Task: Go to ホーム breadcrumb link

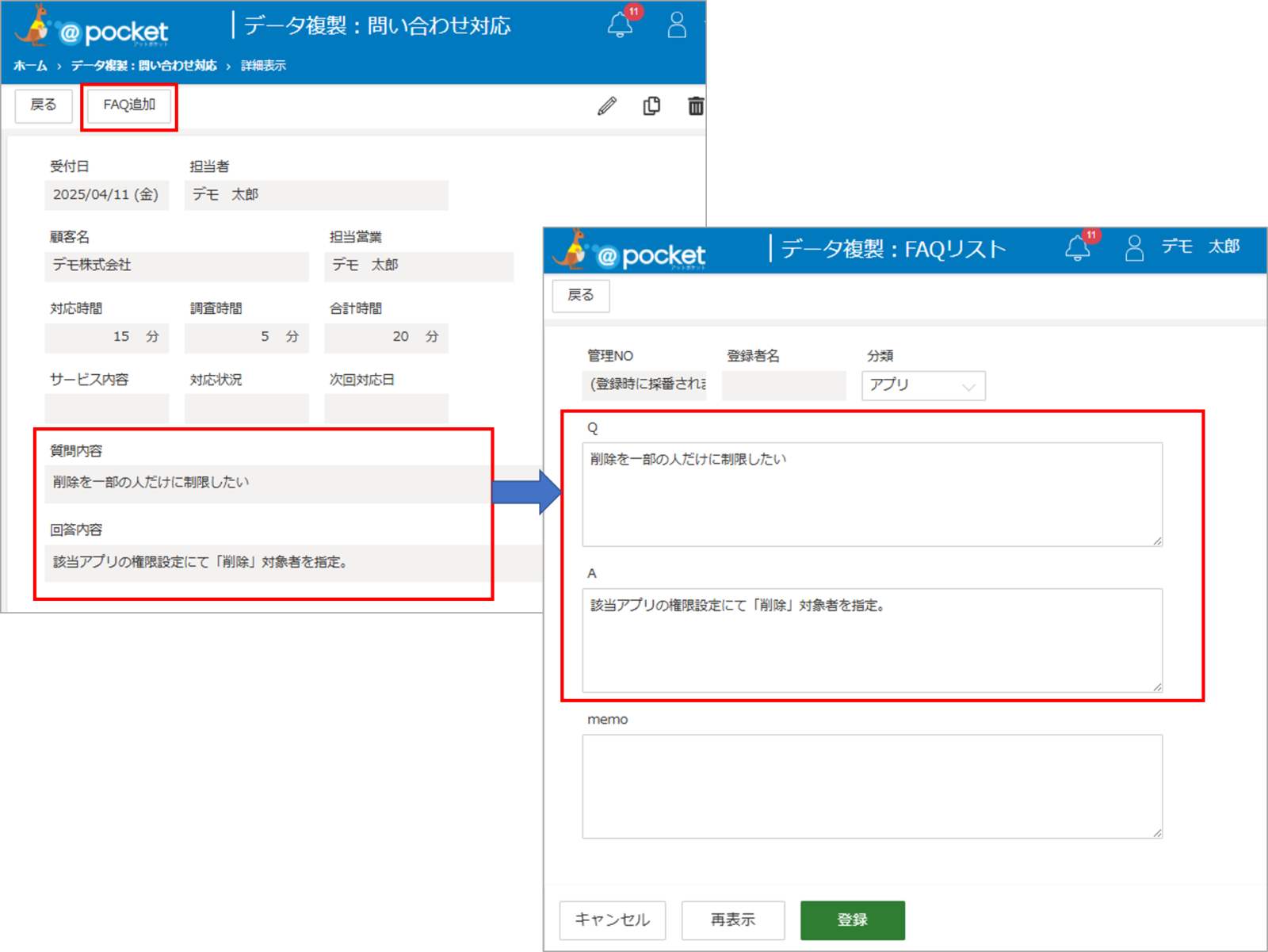Action: 30,66
